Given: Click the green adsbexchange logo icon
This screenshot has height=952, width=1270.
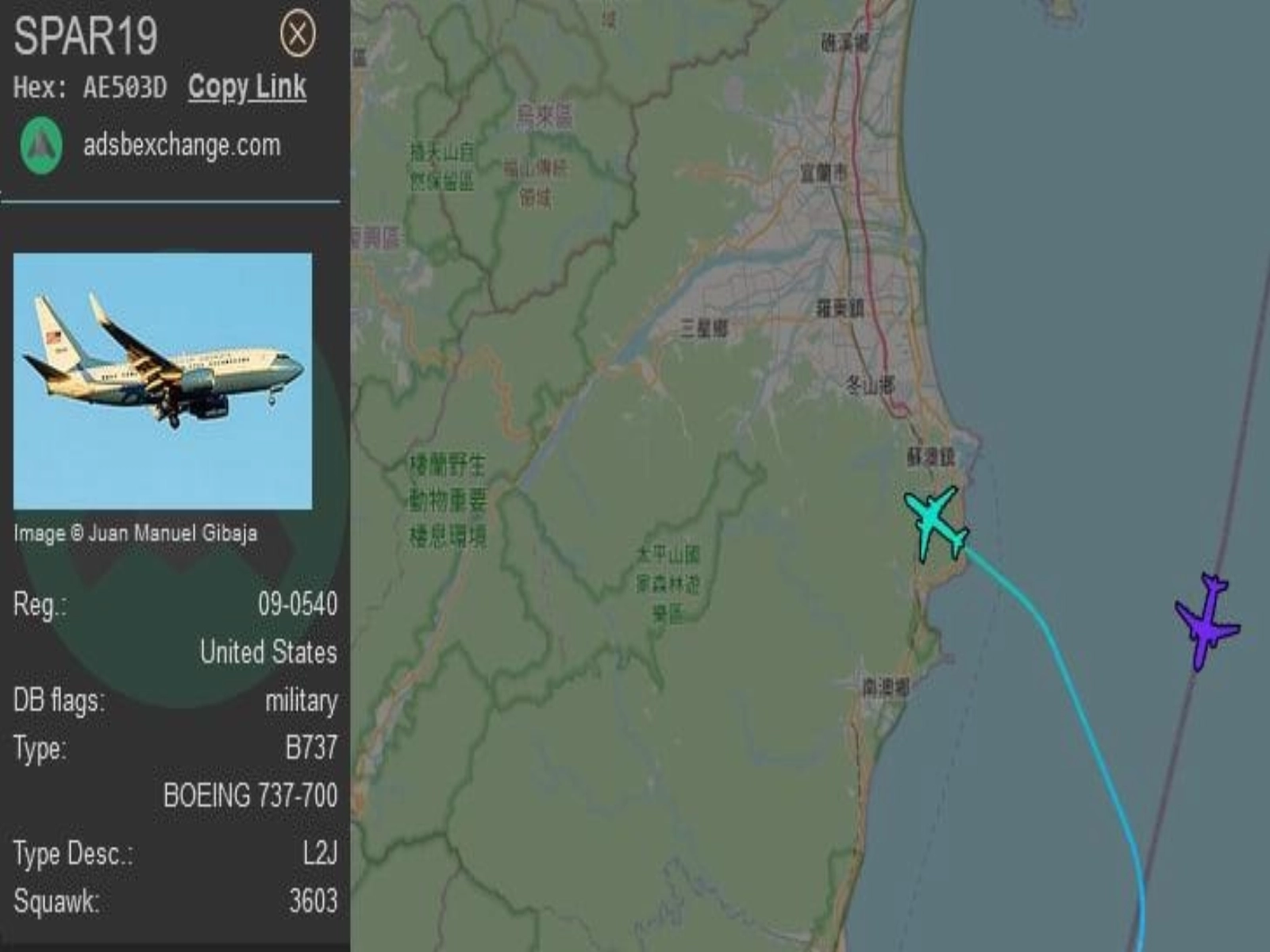Looking at the screenshot, I should click(41, 146).
